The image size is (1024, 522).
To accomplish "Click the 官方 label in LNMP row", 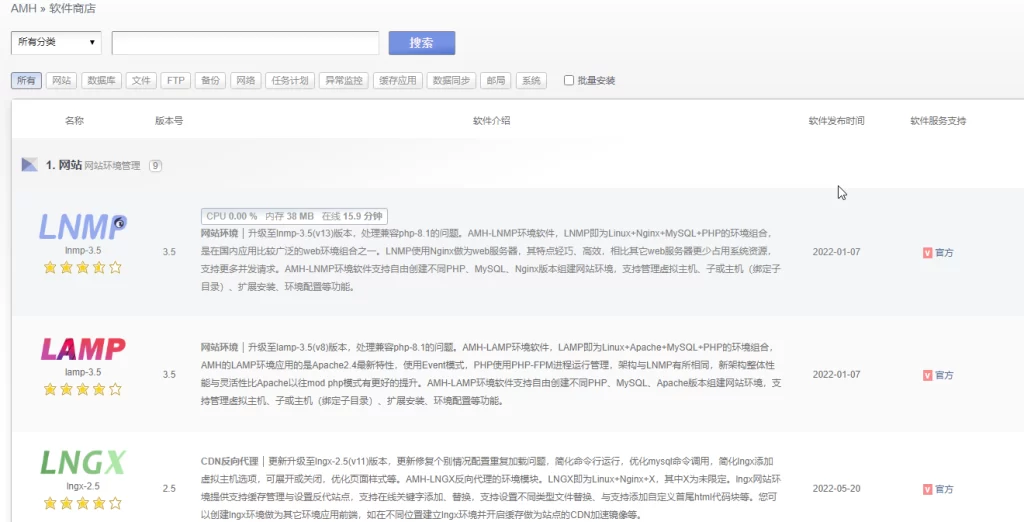I will (944, 253).
